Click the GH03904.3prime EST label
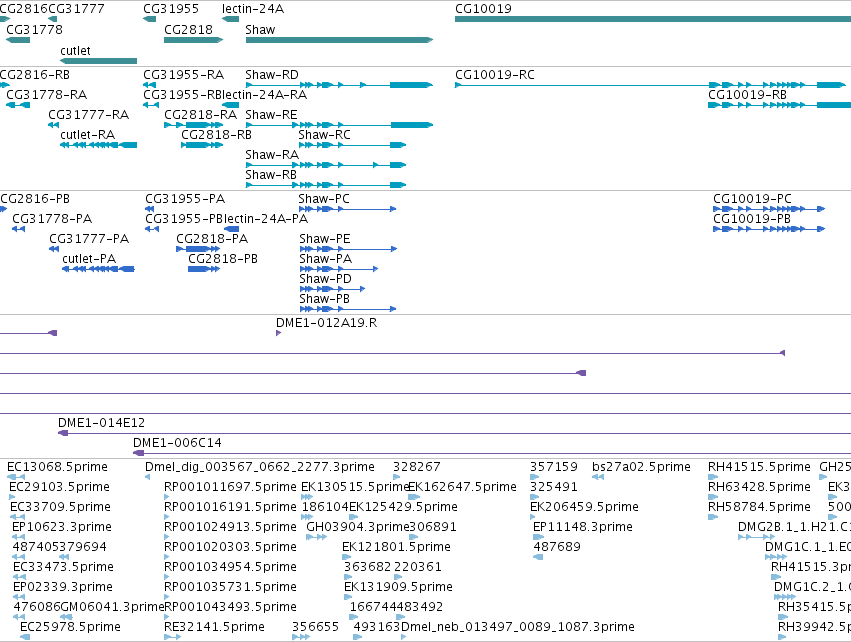The image size is (851, 642). pos(357,527)
